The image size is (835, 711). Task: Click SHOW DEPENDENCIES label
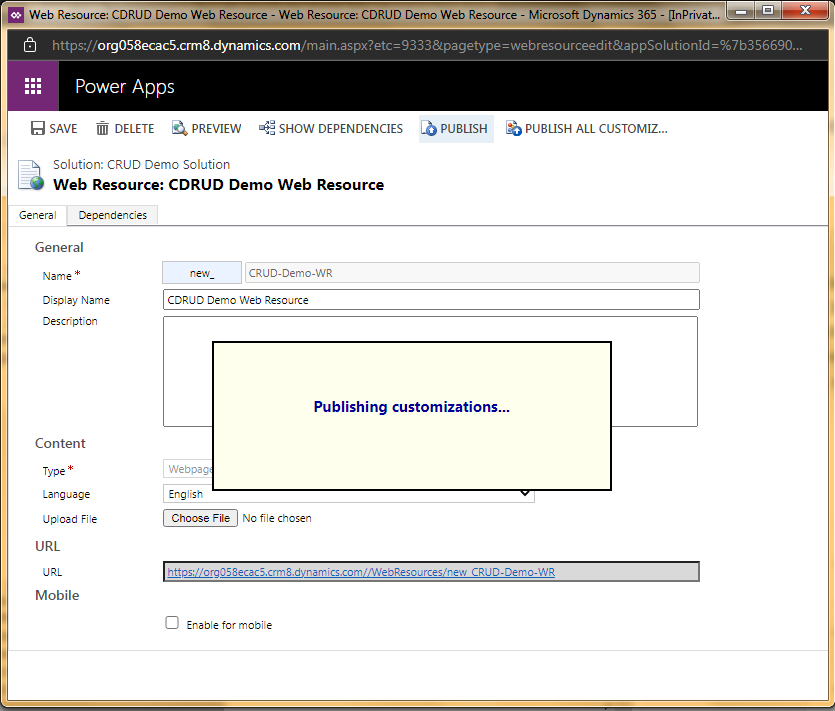click(x=341, y=129)
